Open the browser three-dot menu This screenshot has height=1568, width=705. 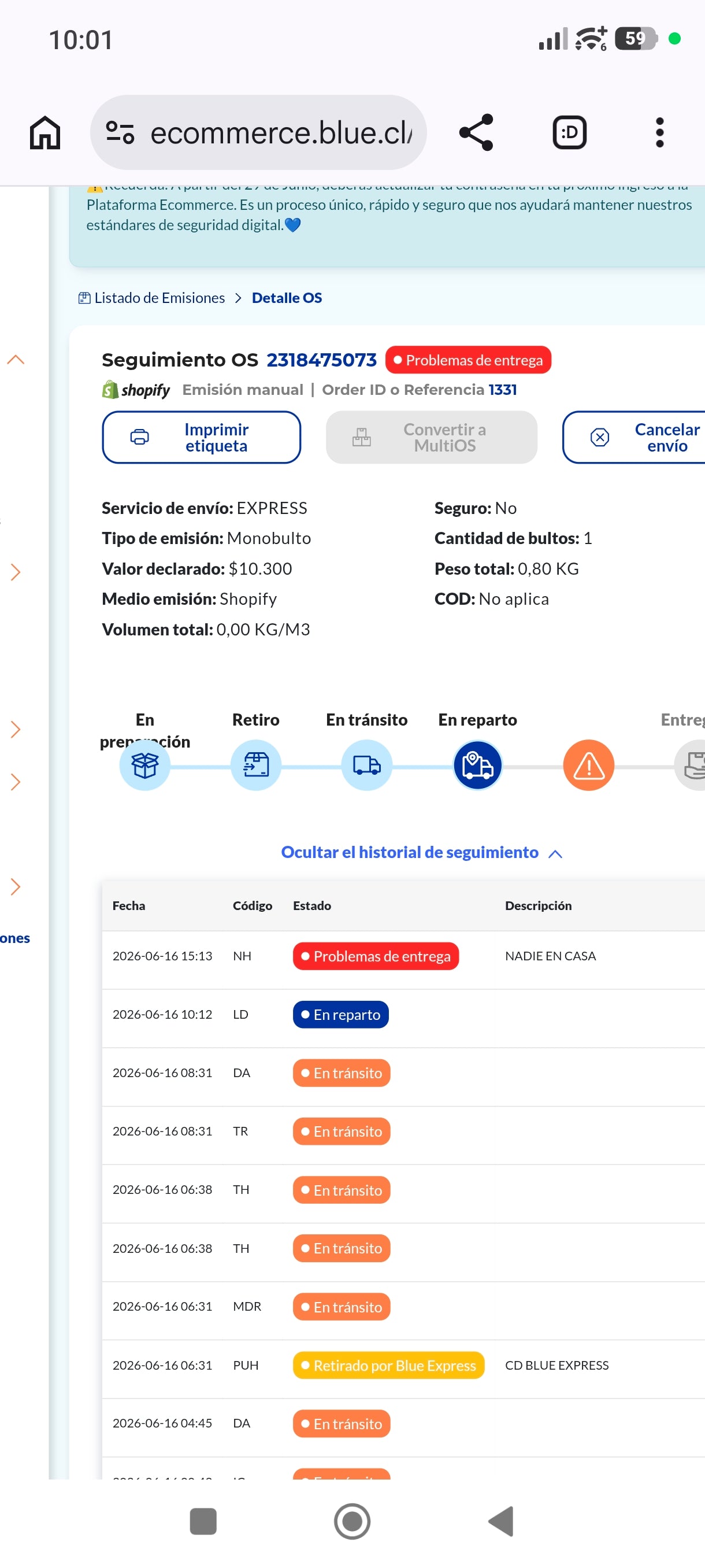(659, 132)
